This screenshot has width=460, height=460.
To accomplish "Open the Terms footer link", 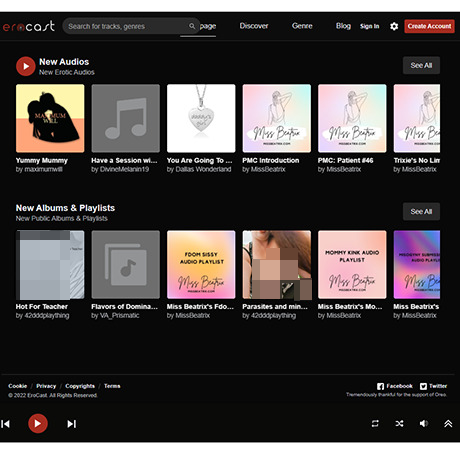I will pyautogui.click(x=112, y=386).
